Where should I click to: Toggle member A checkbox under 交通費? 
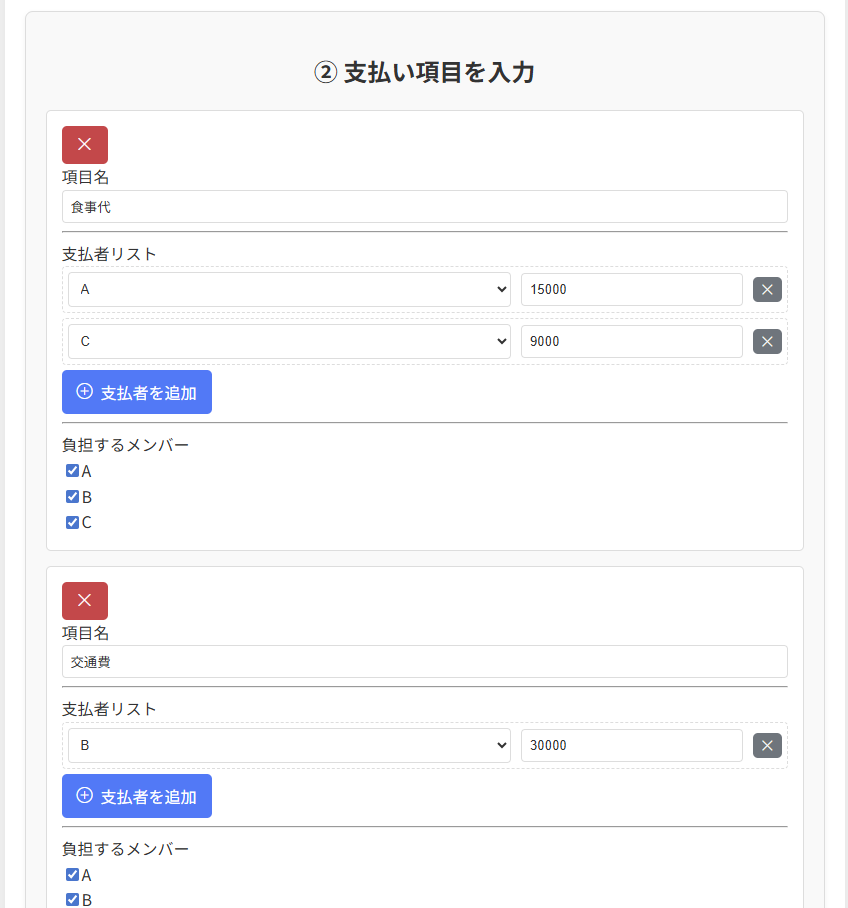[72, 874]
